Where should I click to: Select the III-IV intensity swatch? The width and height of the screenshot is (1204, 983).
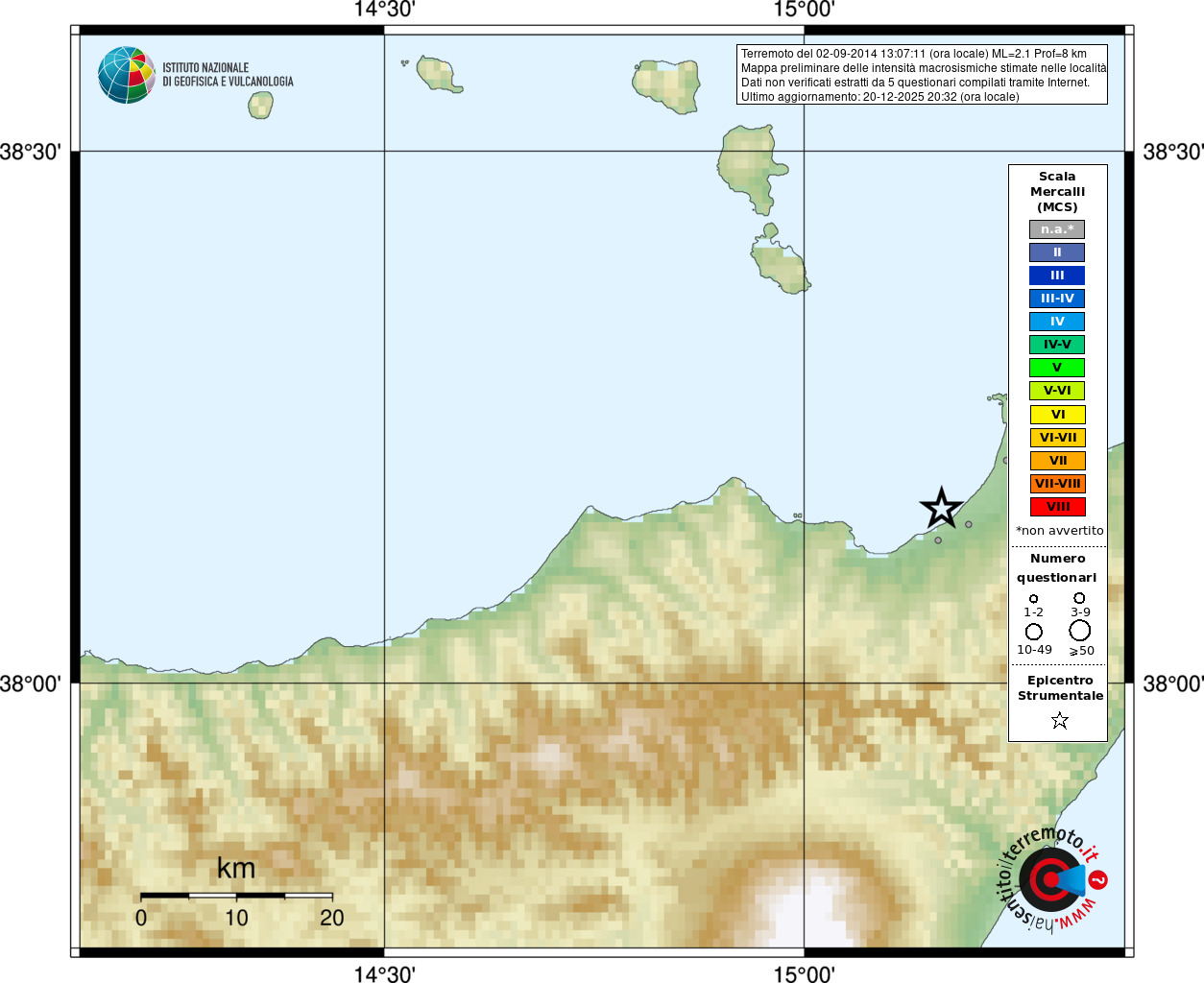1057,299
